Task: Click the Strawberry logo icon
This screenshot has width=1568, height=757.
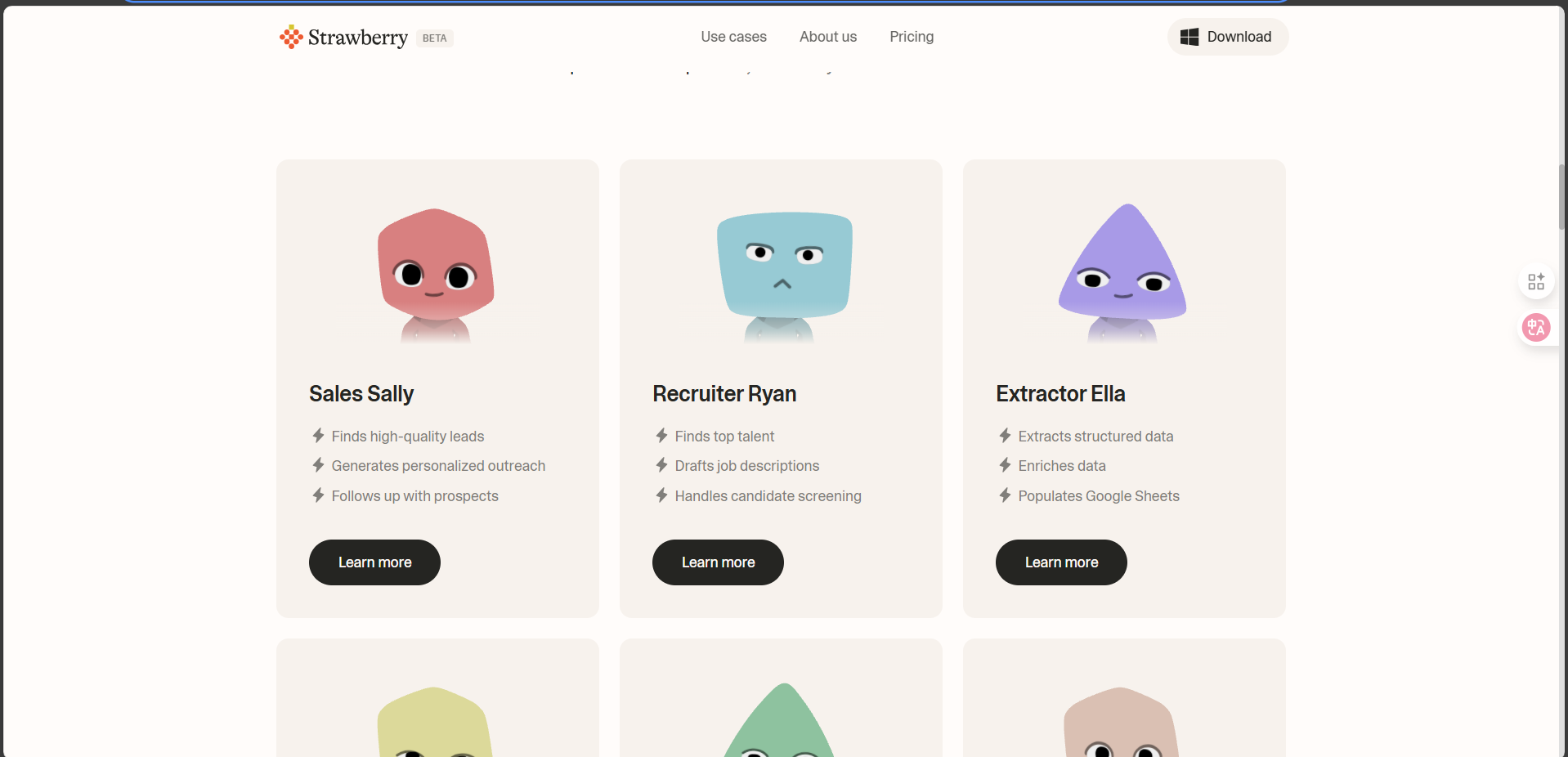Action: pos(291,37)
